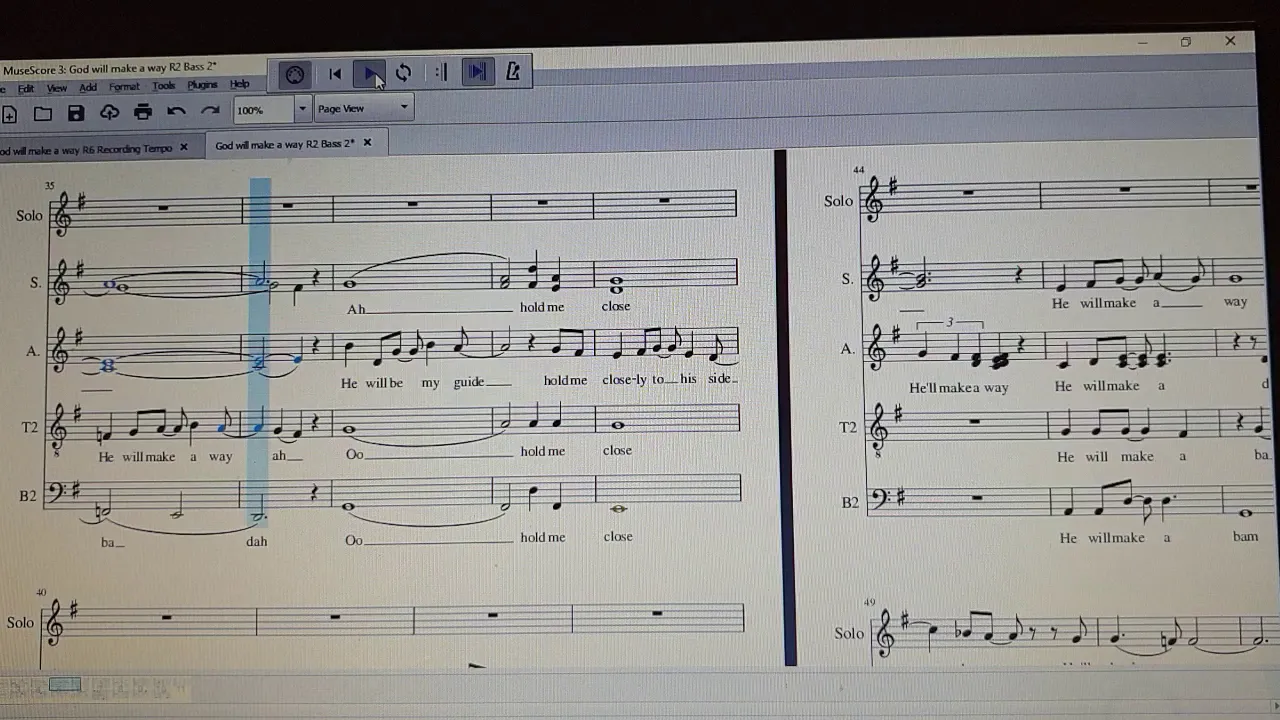The width and height of the screenshot is (1280, 720).
Task: Toggle play repeats button
Action: point(440,72)
